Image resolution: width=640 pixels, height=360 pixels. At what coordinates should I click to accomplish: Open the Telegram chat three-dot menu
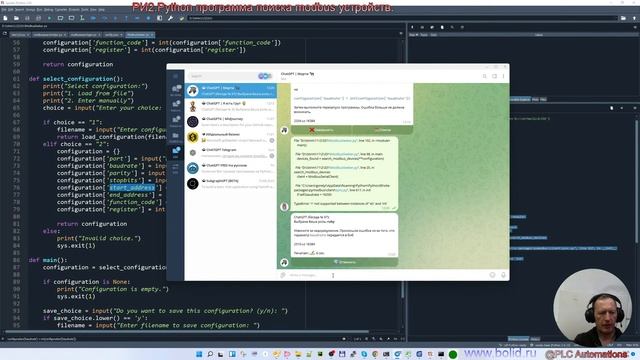(503, 76)
